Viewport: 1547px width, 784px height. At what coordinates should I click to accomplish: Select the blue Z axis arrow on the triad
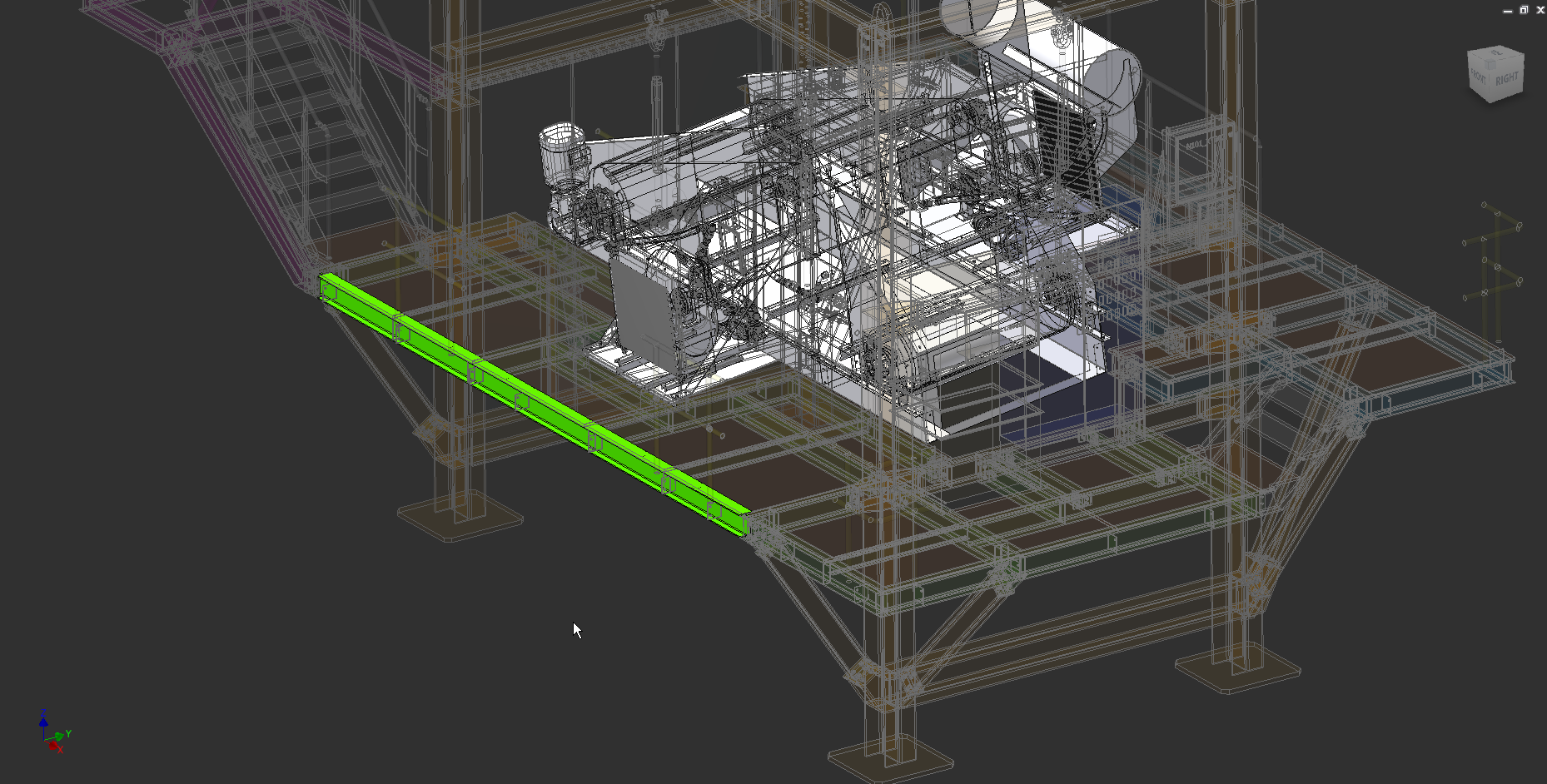point(44,723)
